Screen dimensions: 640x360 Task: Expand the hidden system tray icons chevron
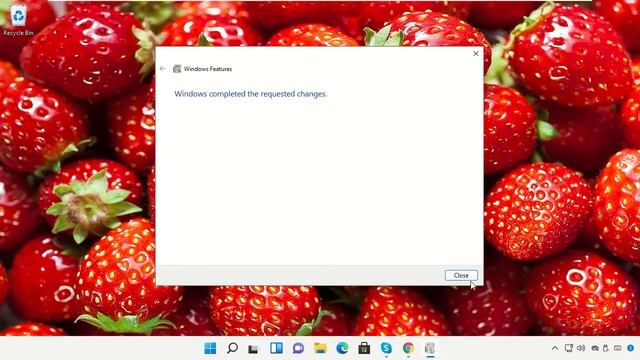(555, 348)
